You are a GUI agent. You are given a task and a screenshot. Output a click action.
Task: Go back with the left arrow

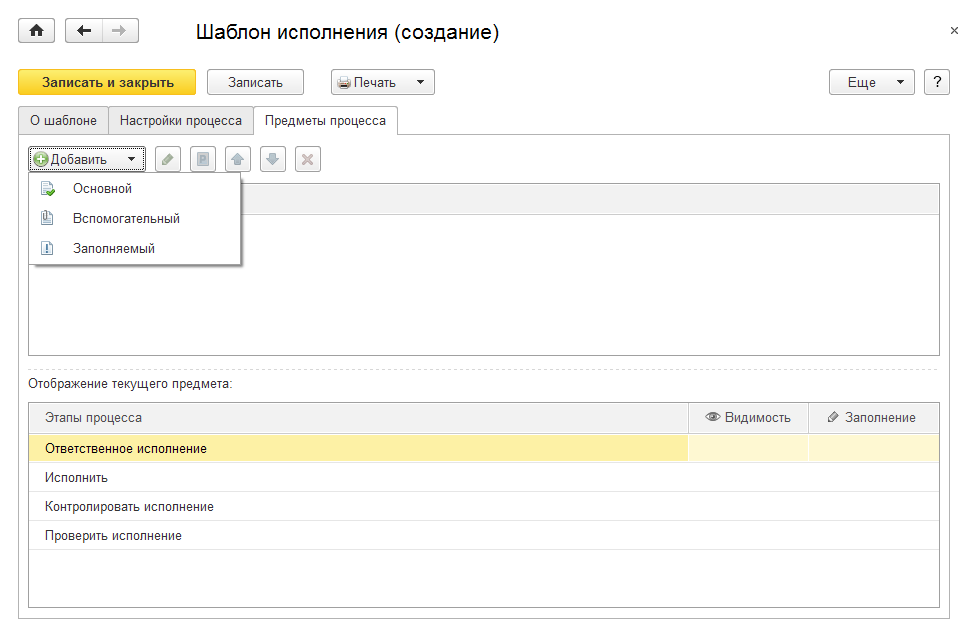[x=84, y=31]
